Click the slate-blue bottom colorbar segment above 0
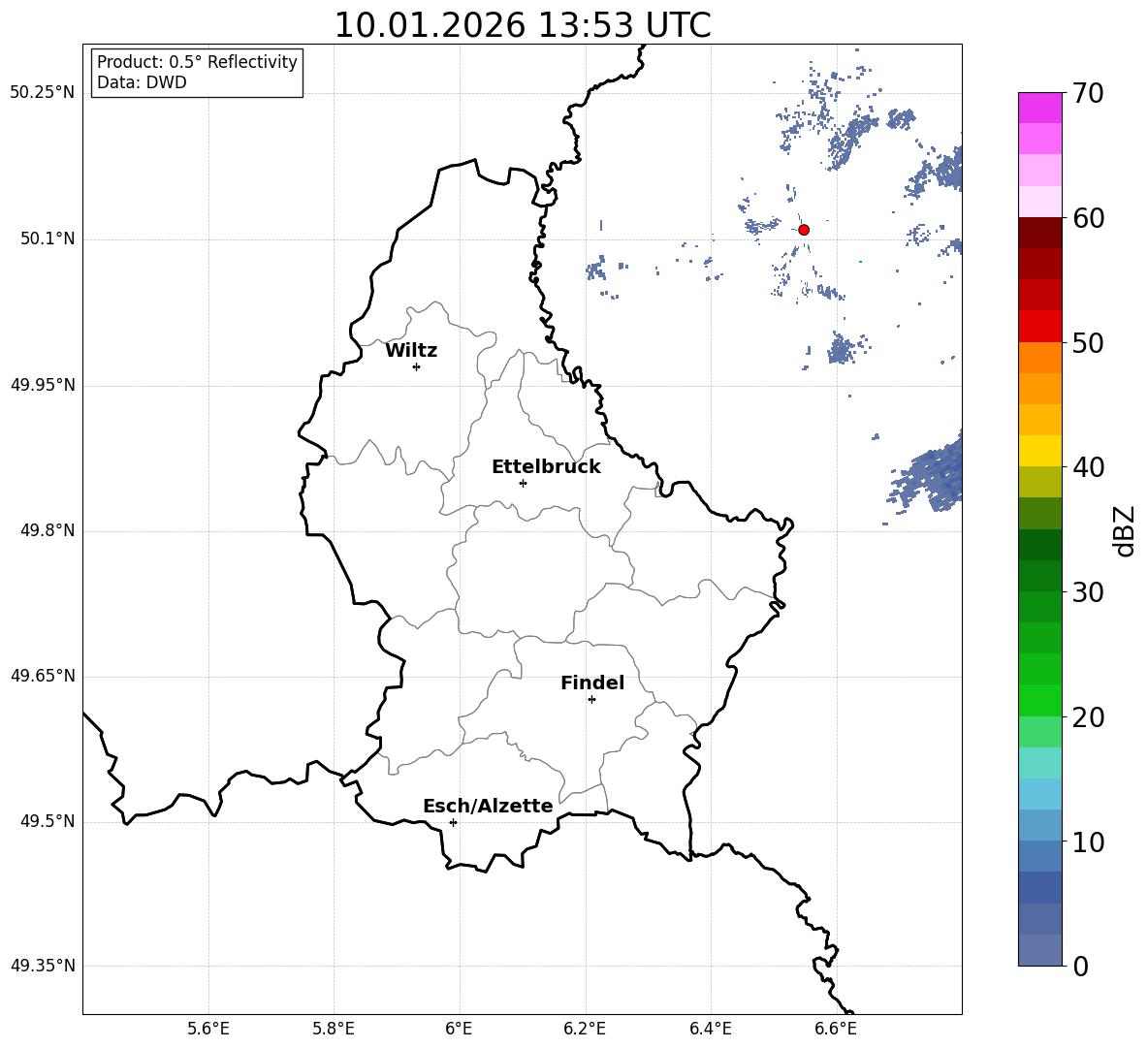Viewport: 1148px width, 1048px height. coord(1040,950)
